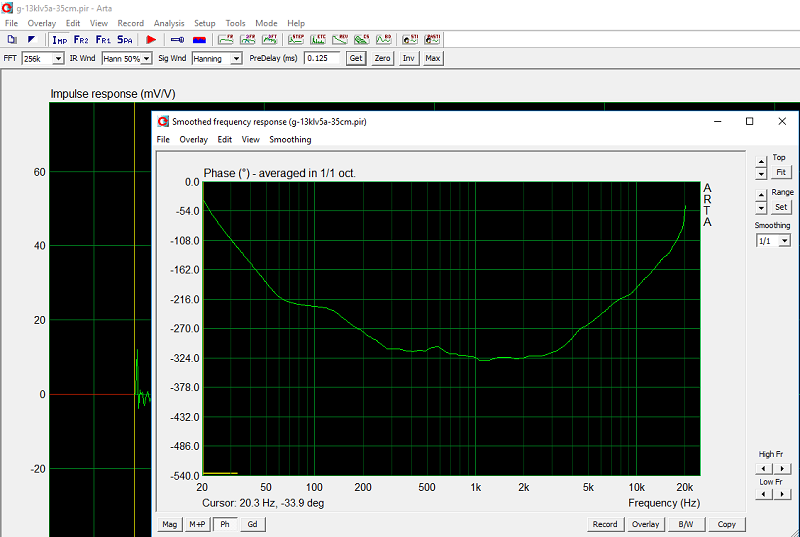This screenshot has height=537, width=800.
Task: Switch graph to Mag view
Action: coord(170,524)
